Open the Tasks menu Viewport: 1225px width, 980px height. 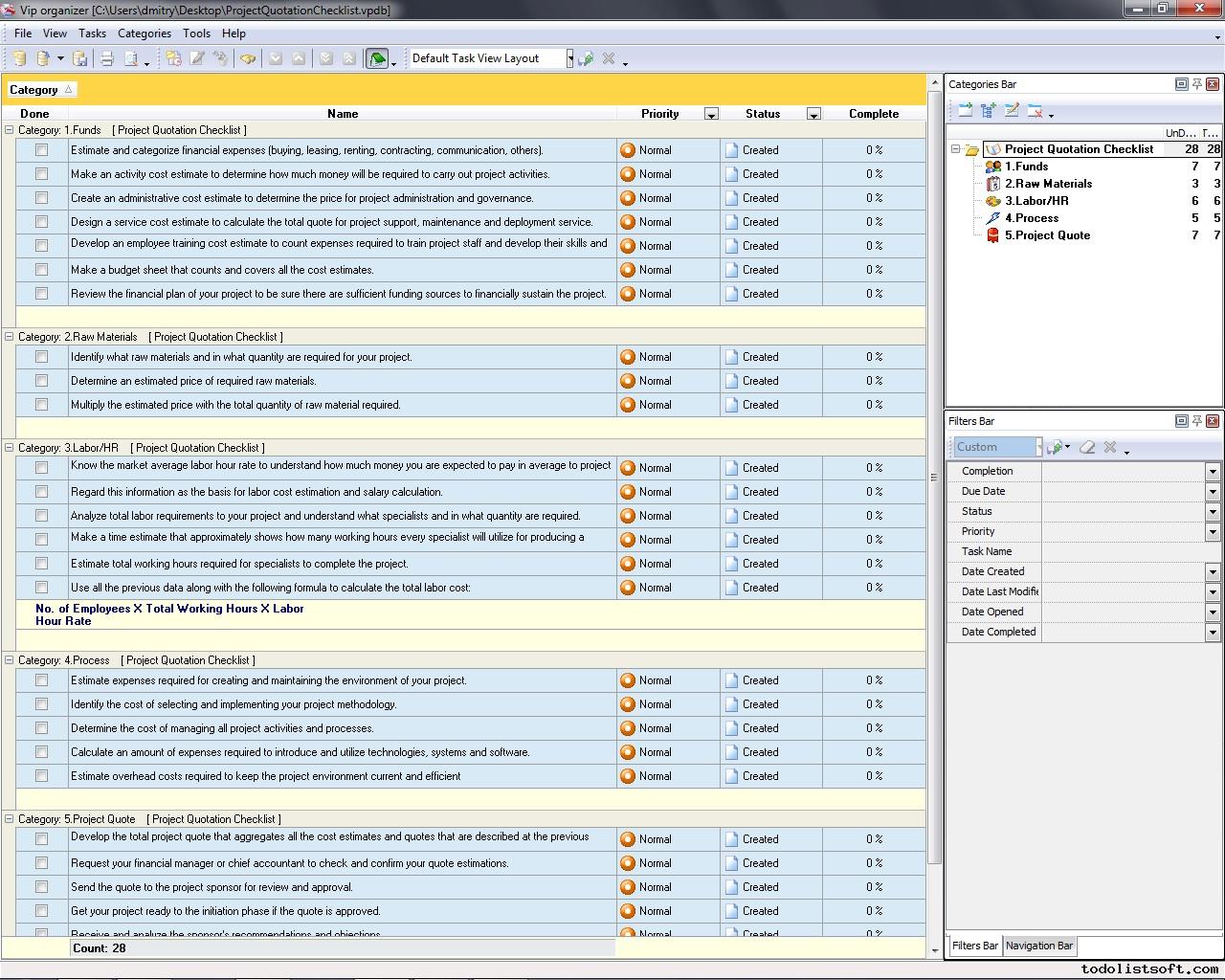tap(92, 33)
